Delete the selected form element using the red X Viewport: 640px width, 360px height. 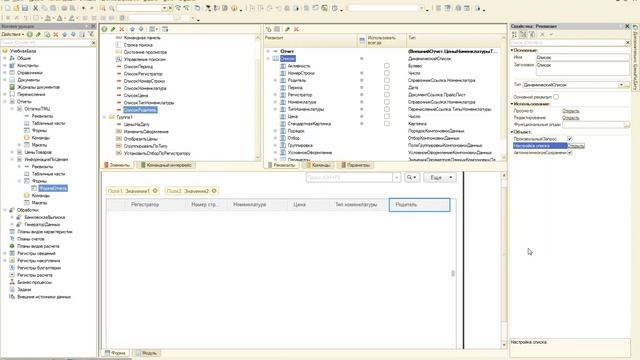coord(122,29)
